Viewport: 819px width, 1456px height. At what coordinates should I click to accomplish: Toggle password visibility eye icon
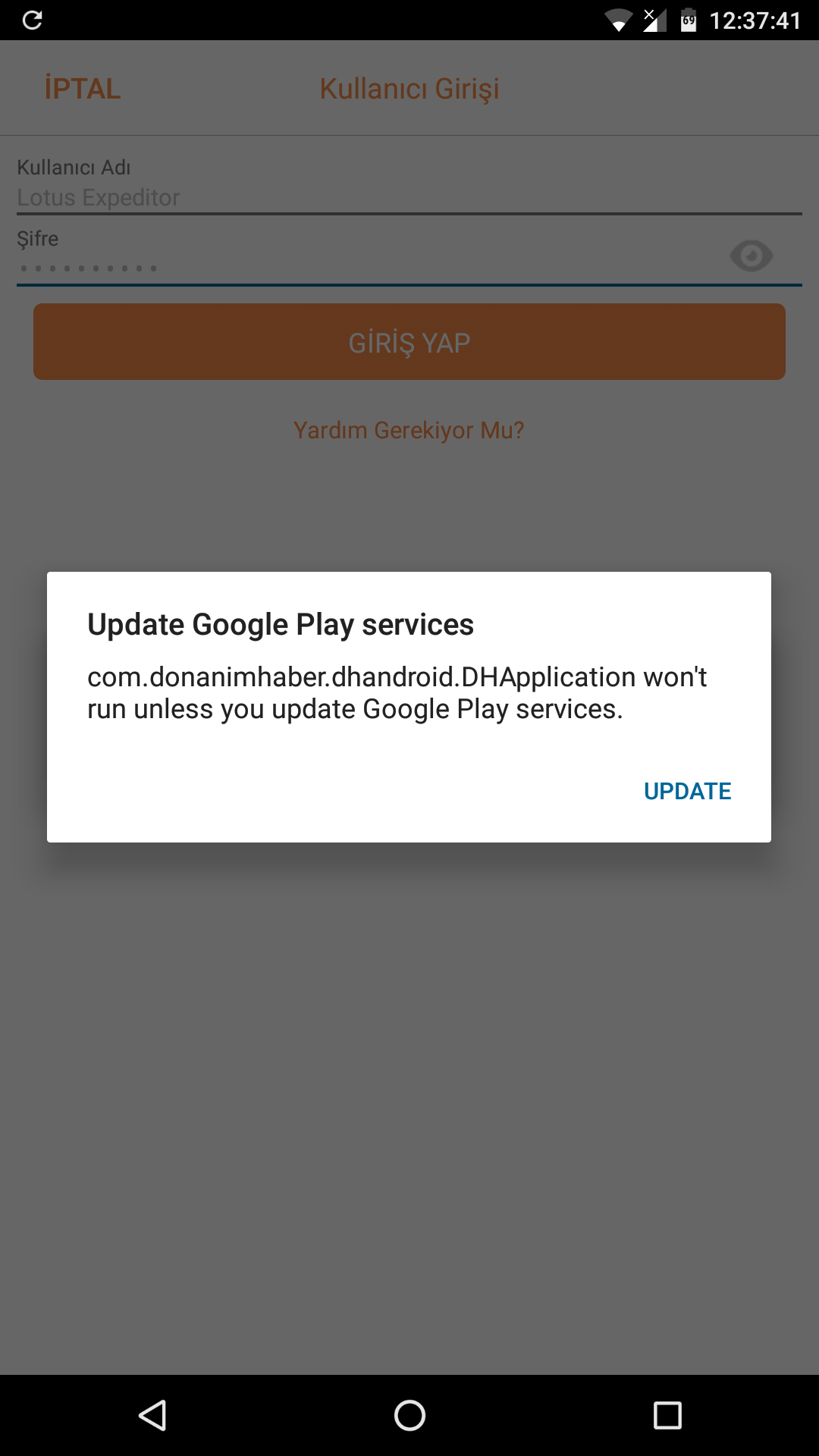point(751,256)
